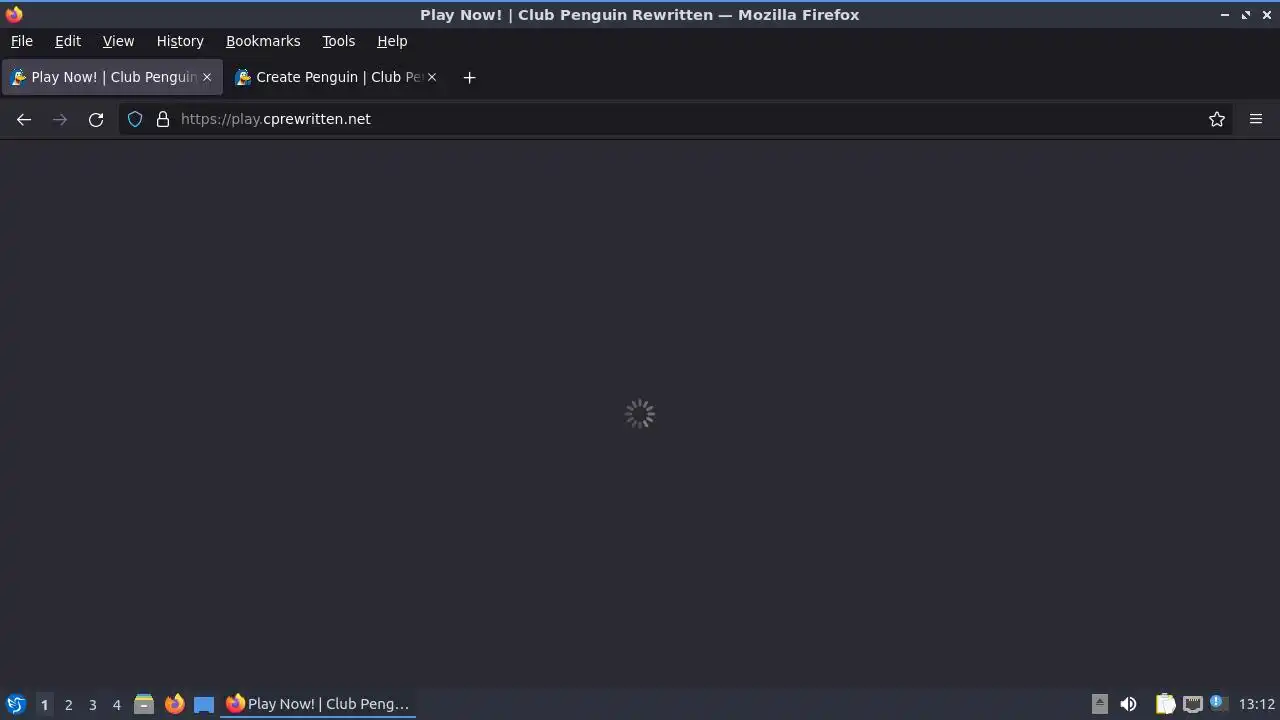Open the update notifier tray icon
The height and width of the screenshot is (720, 1280).
(x=1218, y=703)
